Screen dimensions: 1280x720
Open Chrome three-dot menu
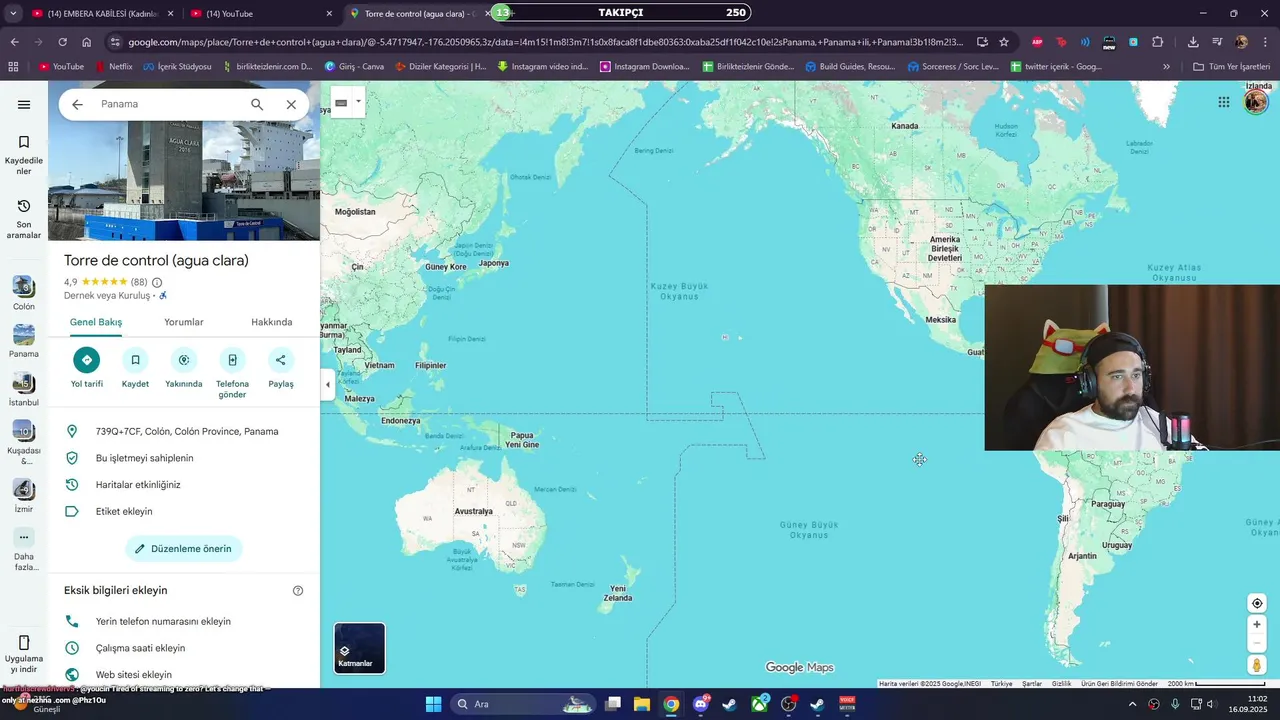click(x=1265, y=42)
